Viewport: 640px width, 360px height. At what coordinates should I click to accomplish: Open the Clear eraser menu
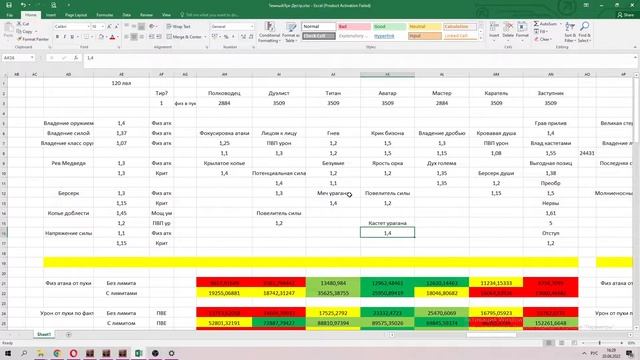coord(542,39)
